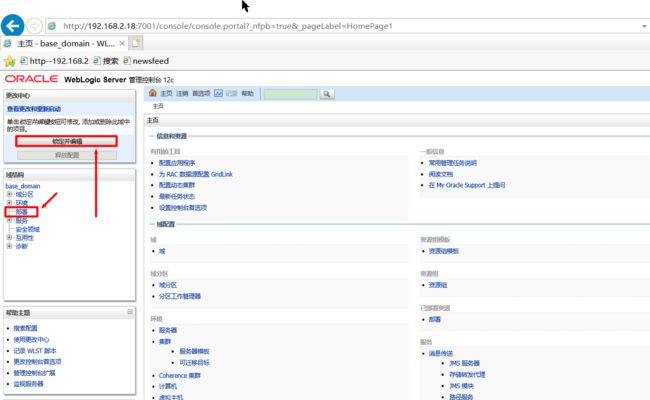Open 配置动态集群 link
Viewport: 650px width, 400px height.
[177, 185]
